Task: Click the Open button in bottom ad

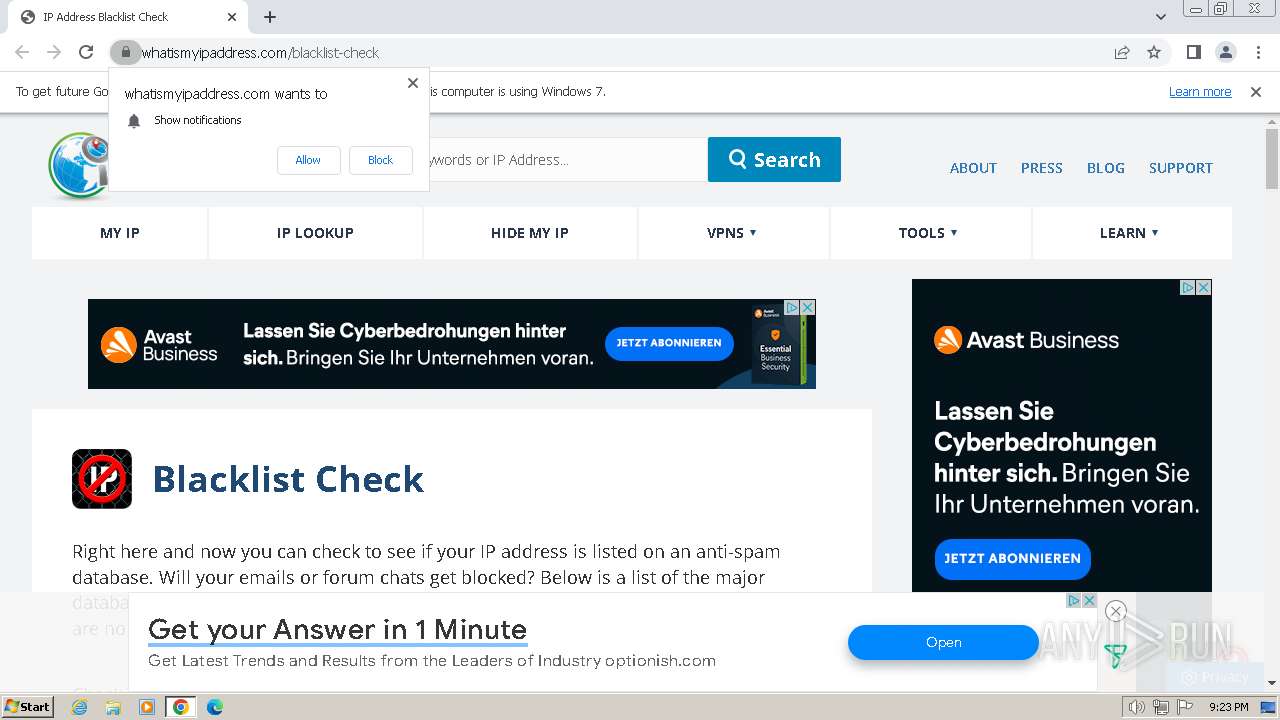Action: [943, 643]
